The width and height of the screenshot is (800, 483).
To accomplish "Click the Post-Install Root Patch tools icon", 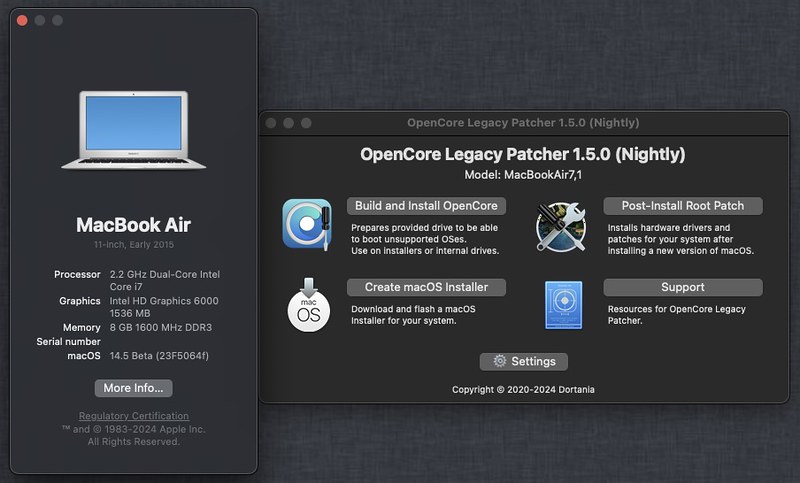I will (560, 226).
